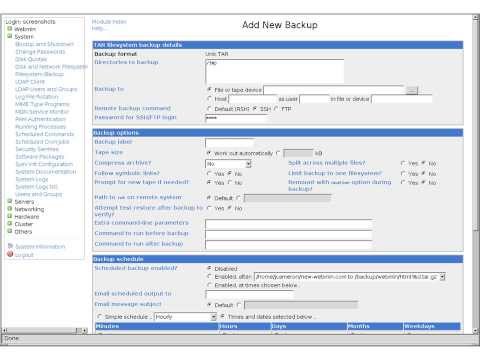
Task: Click the Directories to backup text area
Action: (x=275, y=71)
